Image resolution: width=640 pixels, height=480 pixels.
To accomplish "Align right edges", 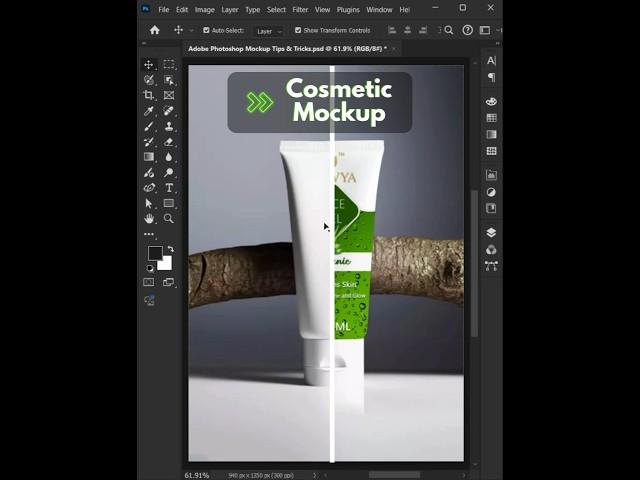I will (x=423, y=30).
